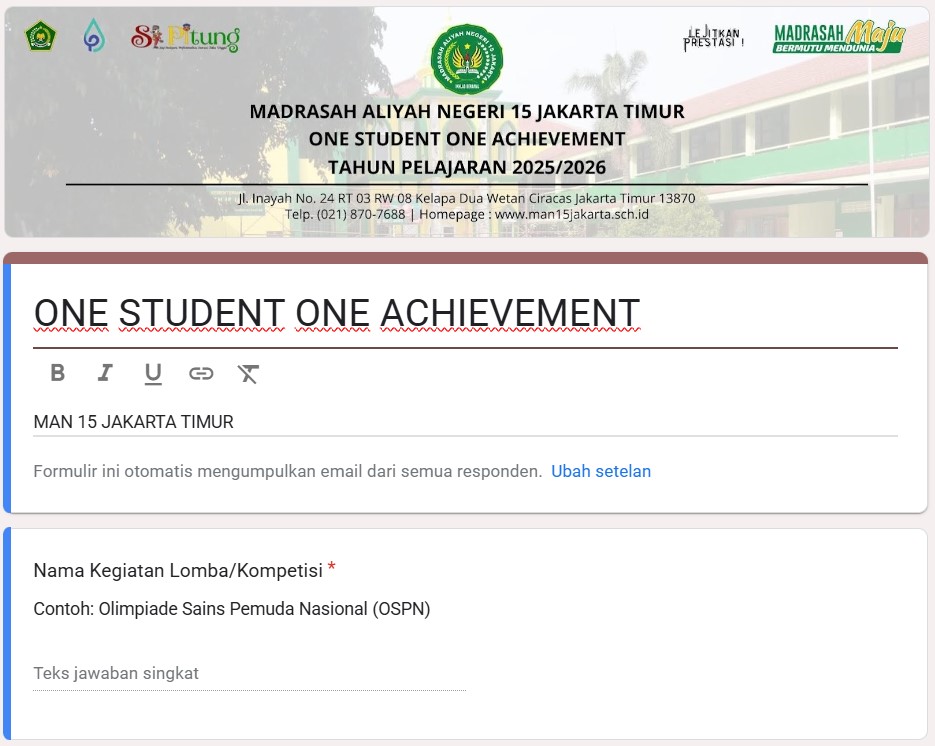Select the central MAN 15 round emblem
The image size is (935, 746).
(x=466, y=60)
